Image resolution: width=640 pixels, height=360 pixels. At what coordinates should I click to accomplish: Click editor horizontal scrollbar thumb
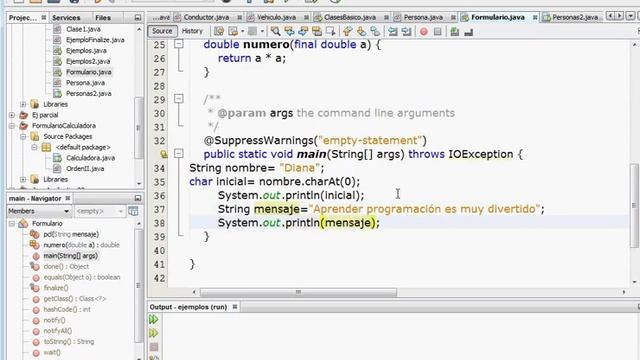pos(298,292)
